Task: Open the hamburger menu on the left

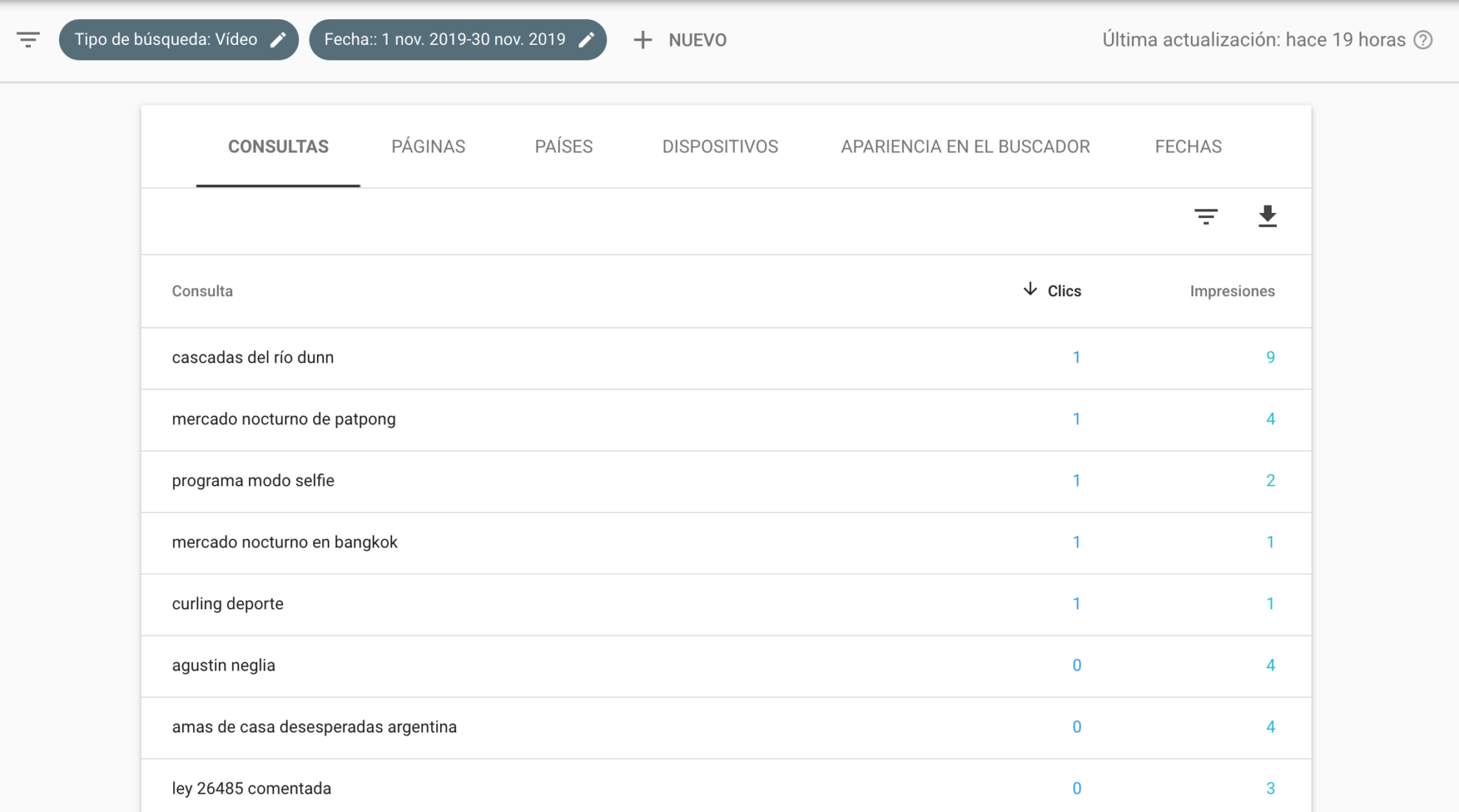Action: click(29, 40)
